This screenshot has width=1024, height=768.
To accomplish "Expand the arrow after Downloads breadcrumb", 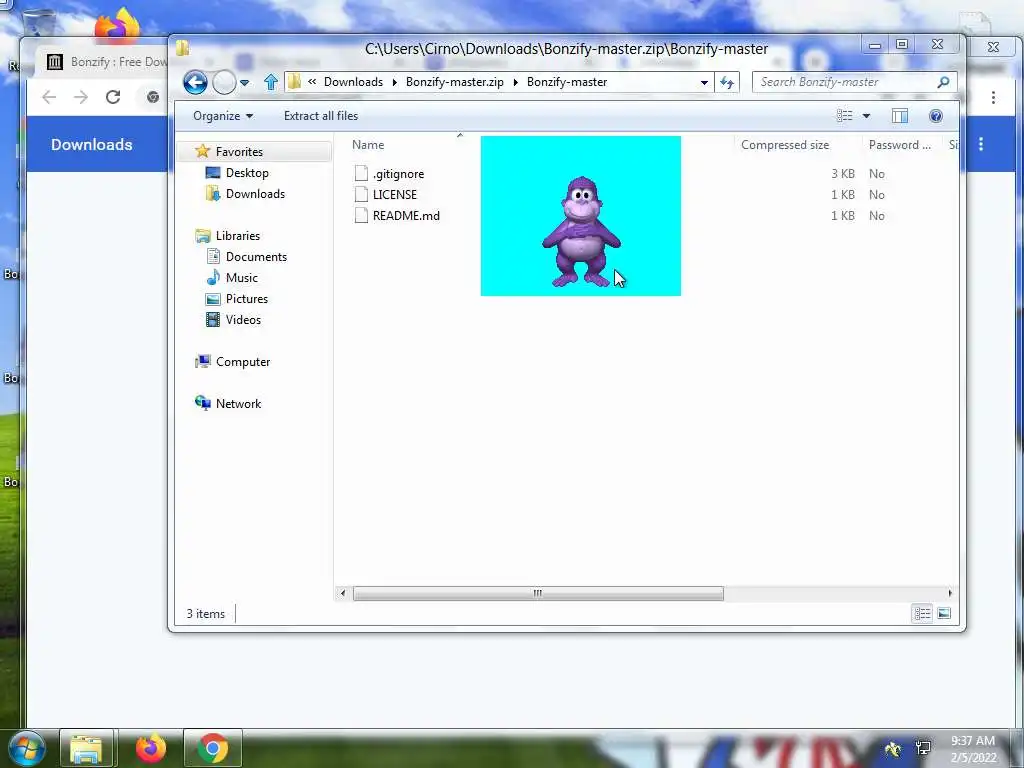I will 394,82.
